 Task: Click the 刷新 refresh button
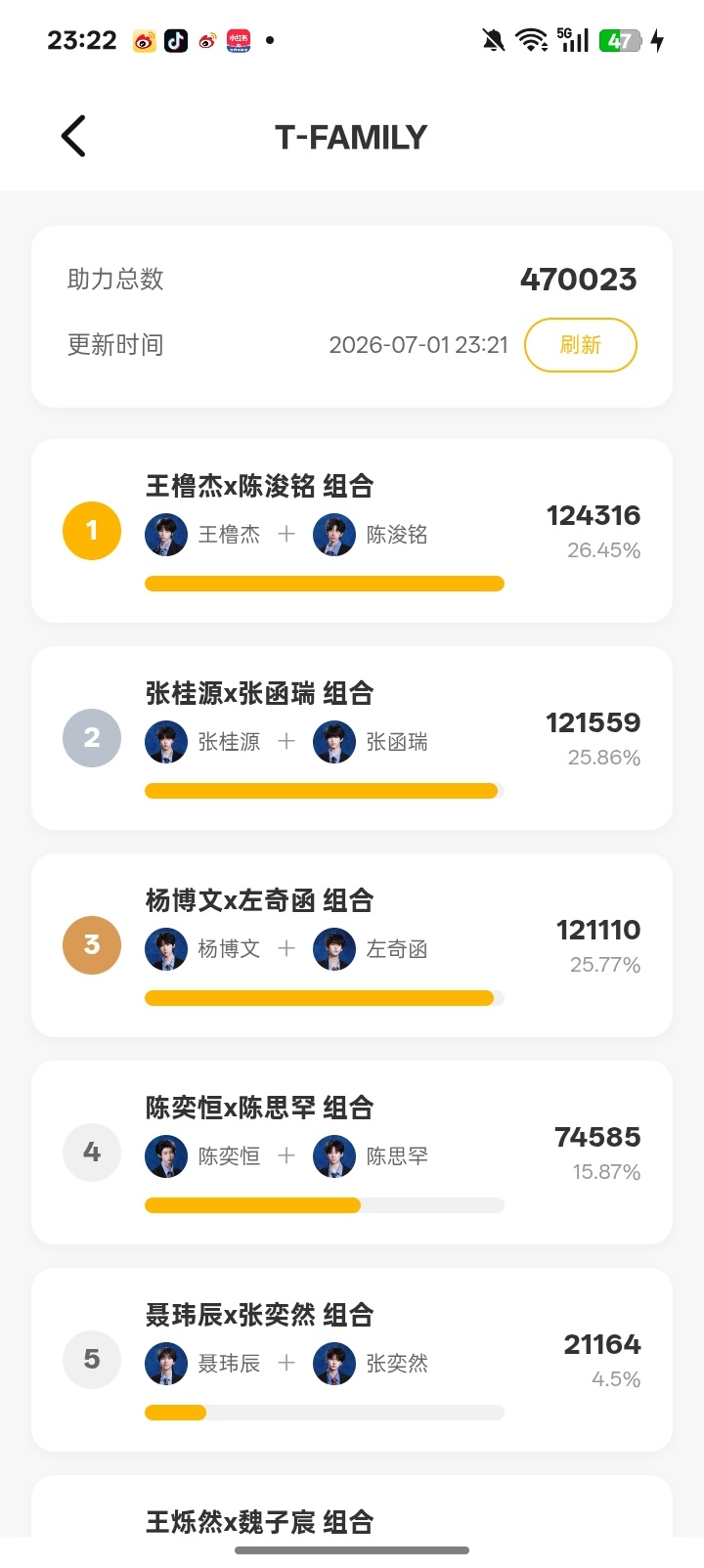[581, 345]
